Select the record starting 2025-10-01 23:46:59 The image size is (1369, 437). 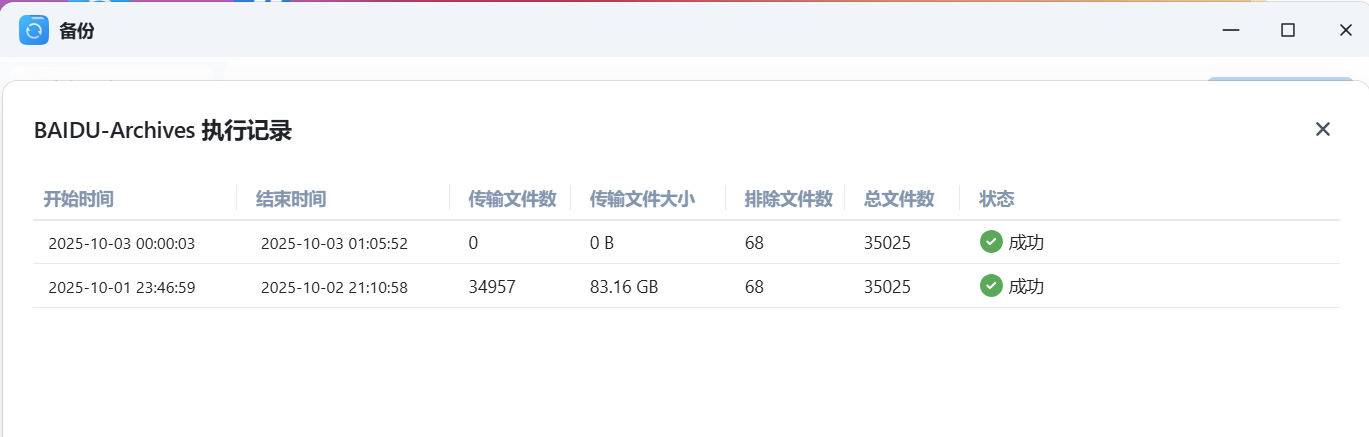pyautogui.click(x=122, y=287)
